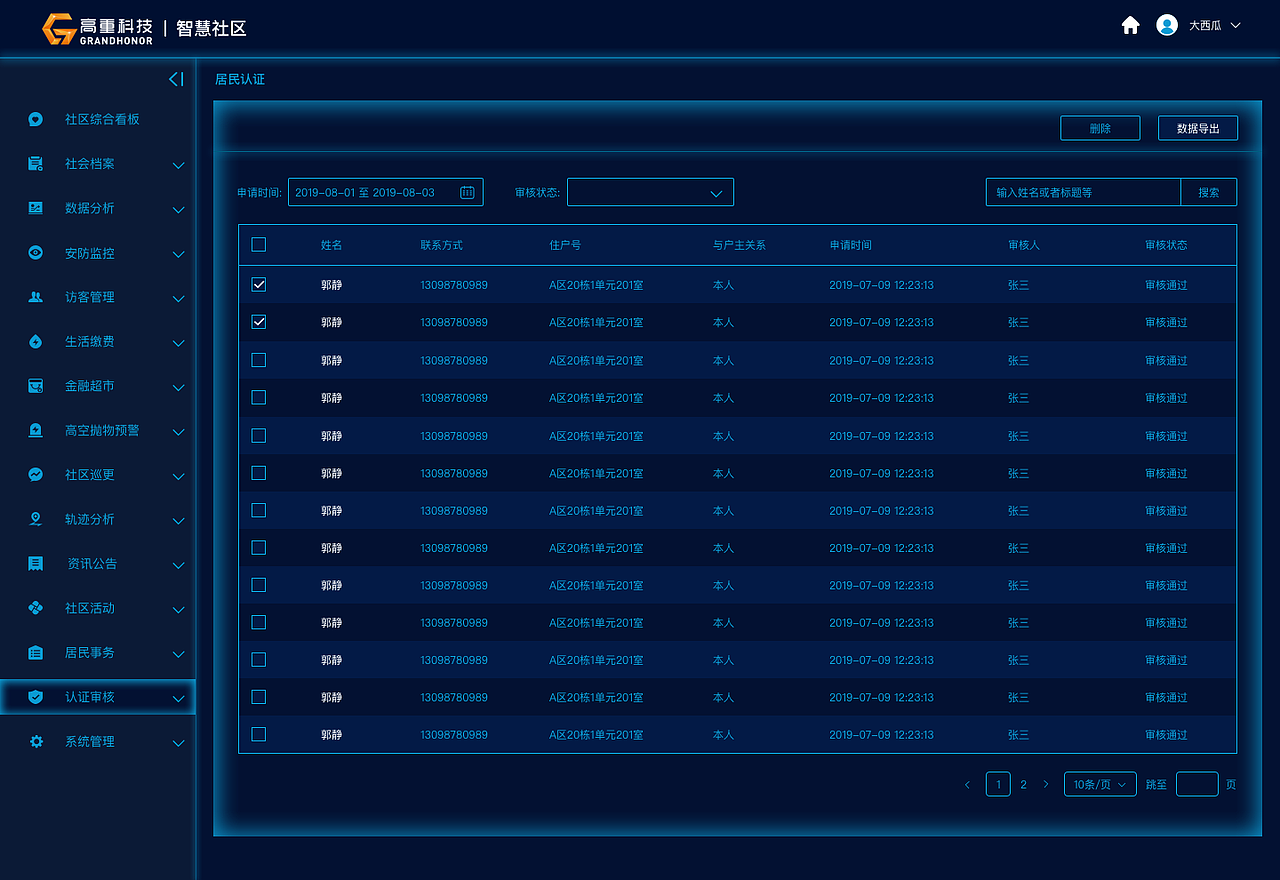Check the last row checkbox
The width and height of the screenshot is (1280, 880).
pos(259,734)
